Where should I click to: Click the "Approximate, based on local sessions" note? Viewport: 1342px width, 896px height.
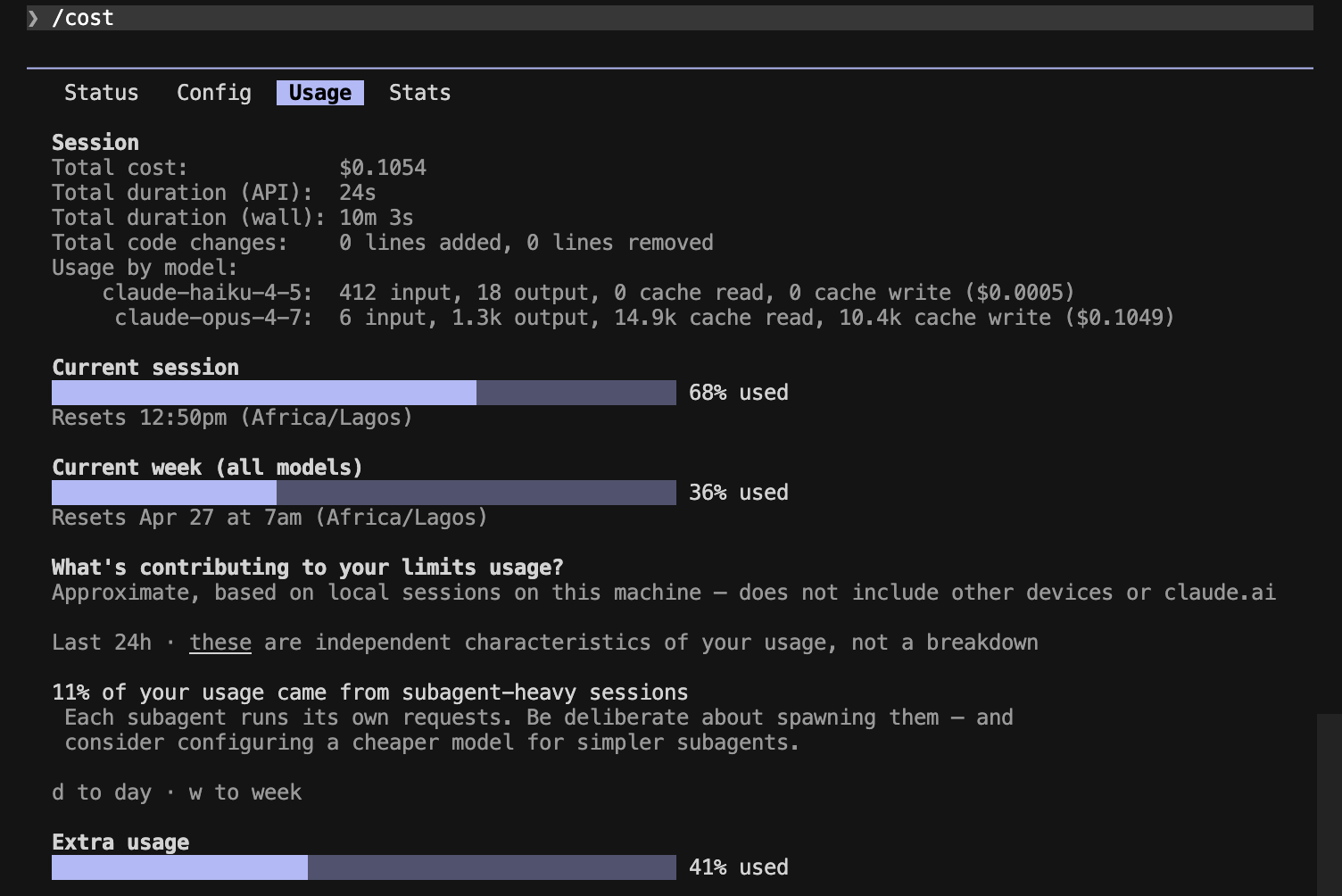tap(664, 593)
